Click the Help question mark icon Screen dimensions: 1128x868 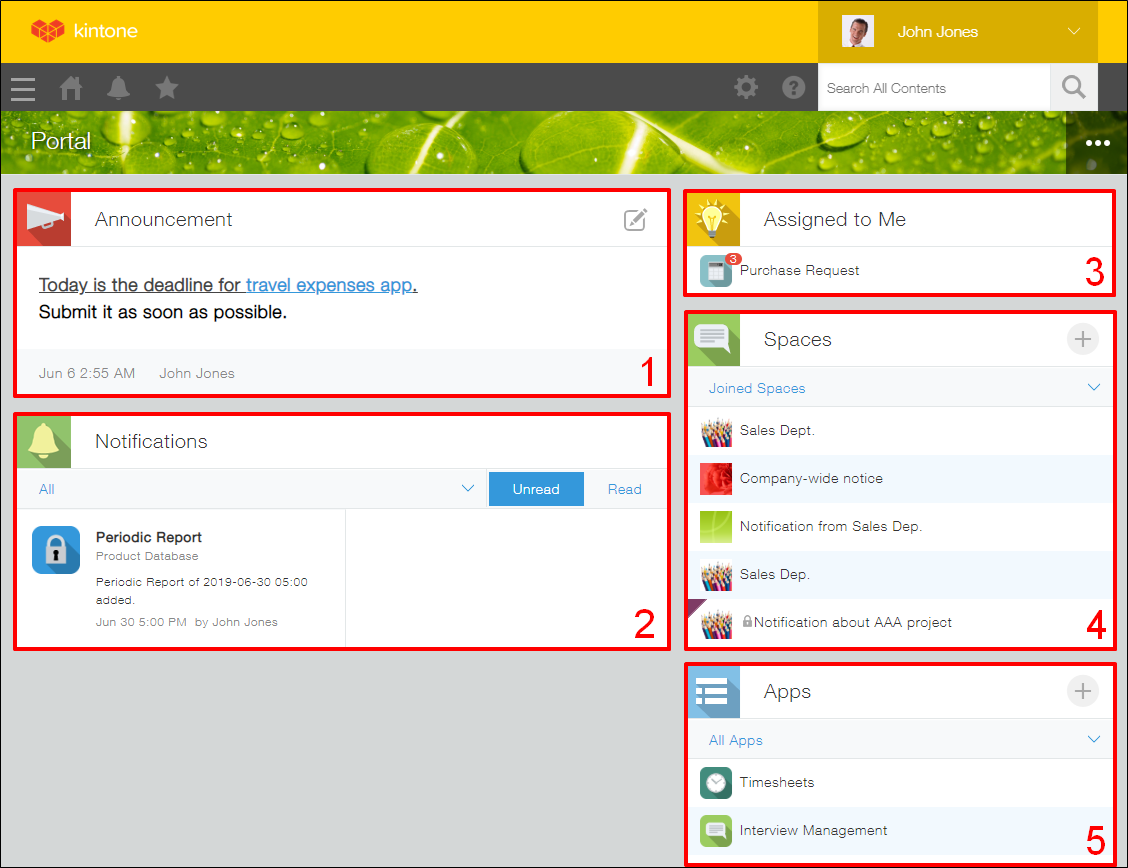click(x=794, y=88)
